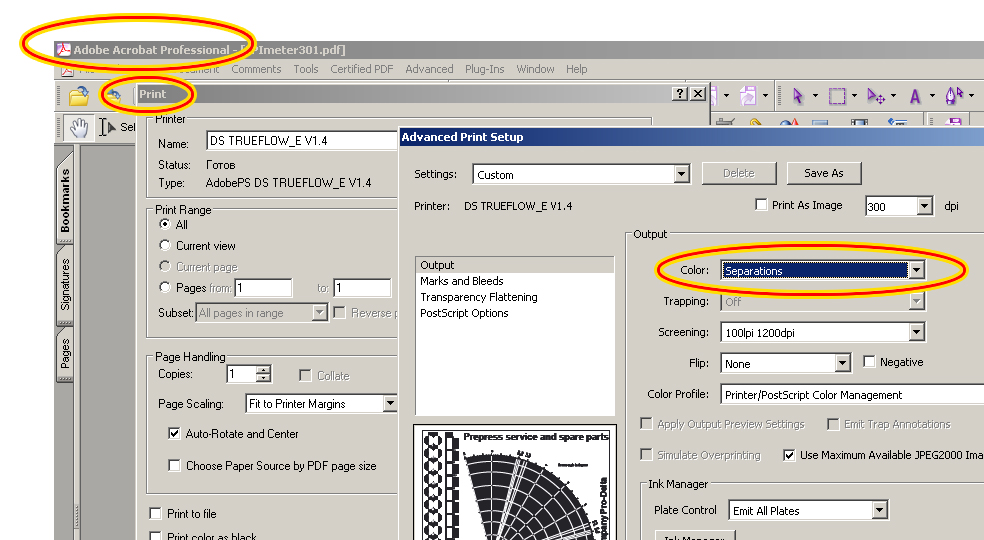Click the Delete settings button

pos(739,173)
